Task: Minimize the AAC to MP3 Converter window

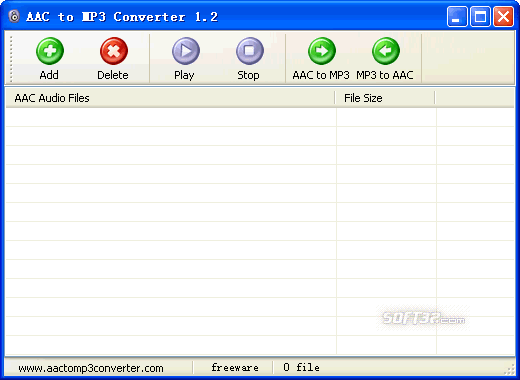Action: pos(457,16)
